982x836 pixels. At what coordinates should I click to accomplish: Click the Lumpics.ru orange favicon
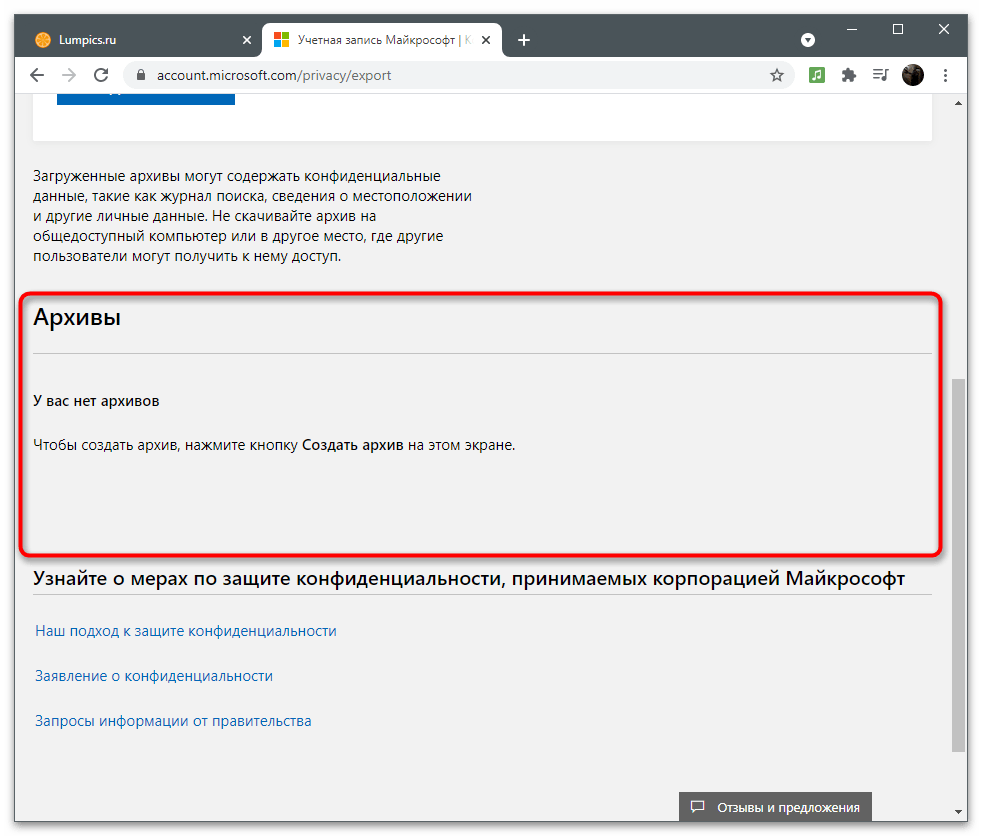tap(43, 40)
